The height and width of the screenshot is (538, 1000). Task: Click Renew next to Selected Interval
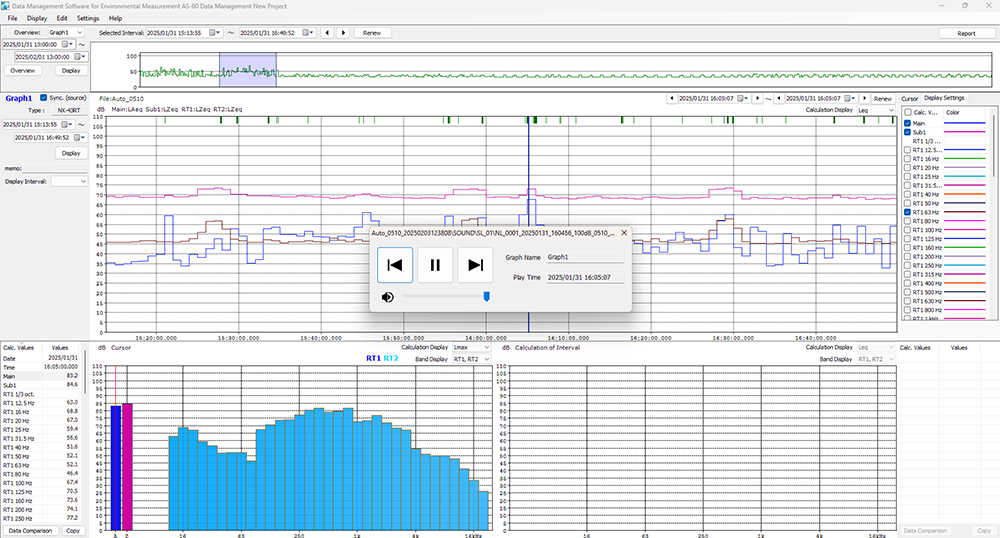(372, 33)
